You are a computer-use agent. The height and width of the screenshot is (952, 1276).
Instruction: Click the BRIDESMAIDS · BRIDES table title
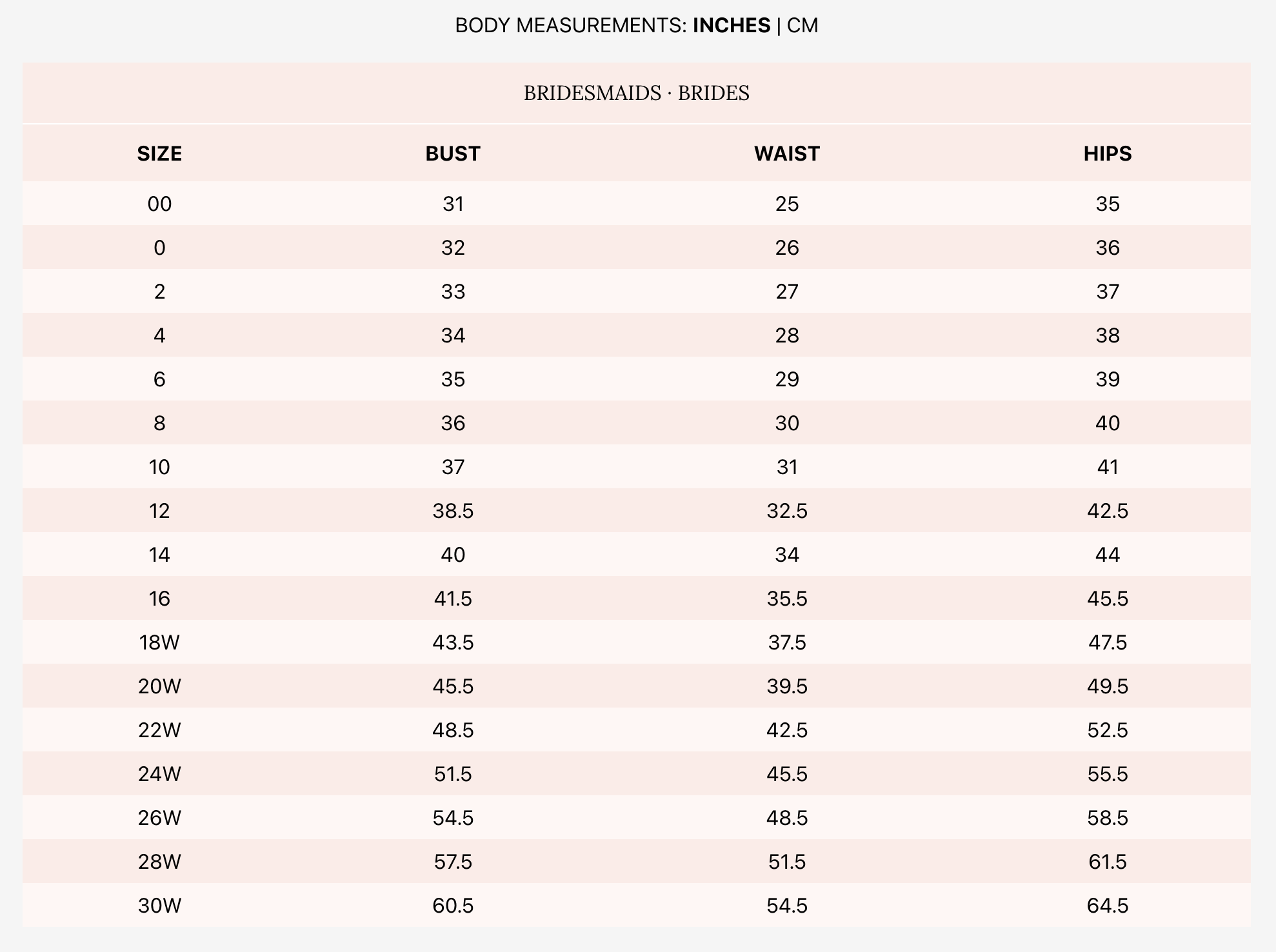[x=636, y=94]
